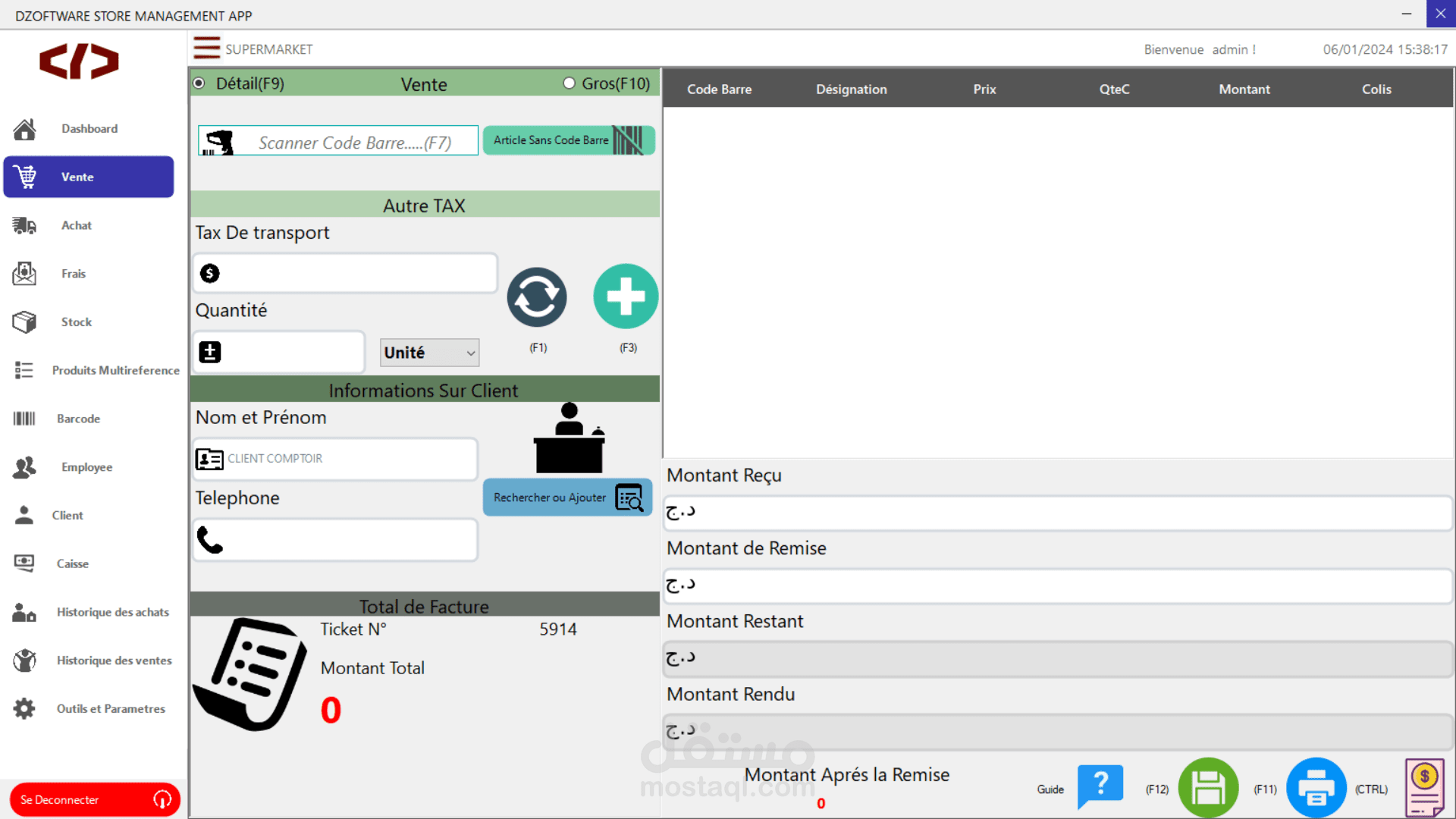
Task: Click the blue printer icon
Action: [x=1316, y=788]
